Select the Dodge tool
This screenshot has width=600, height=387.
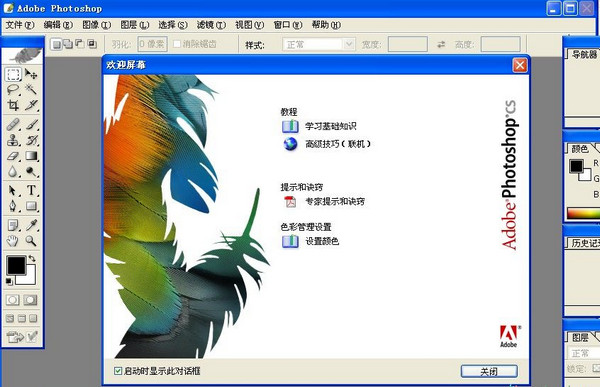pyautogui.click(x=31, y=171)
